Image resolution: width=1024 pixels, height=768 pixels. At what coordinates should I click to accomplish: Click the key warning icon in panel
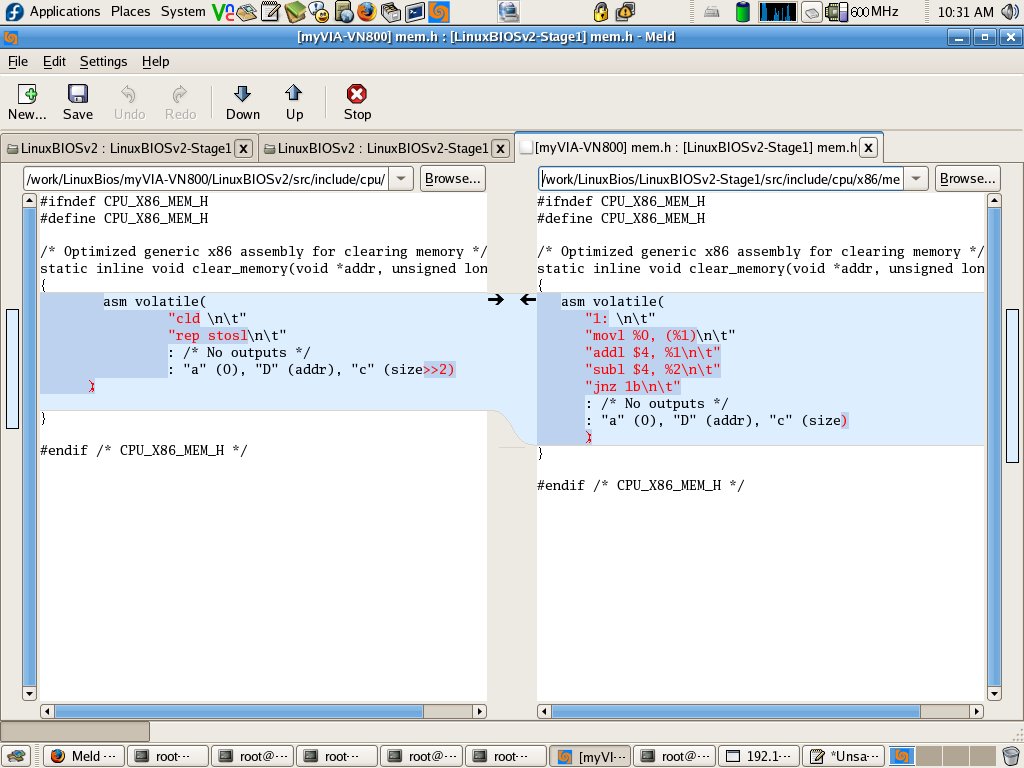pos(625,12)
